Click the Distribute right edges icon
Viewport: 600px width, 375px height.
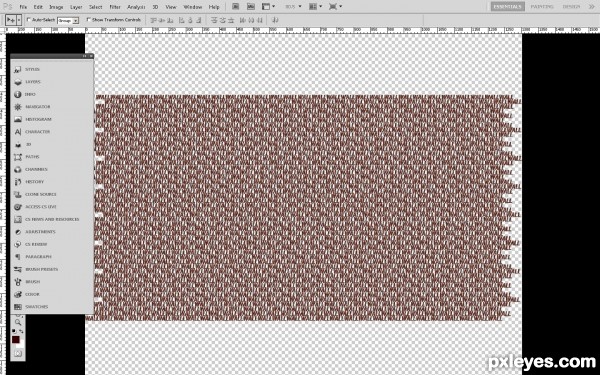[260, 20]
